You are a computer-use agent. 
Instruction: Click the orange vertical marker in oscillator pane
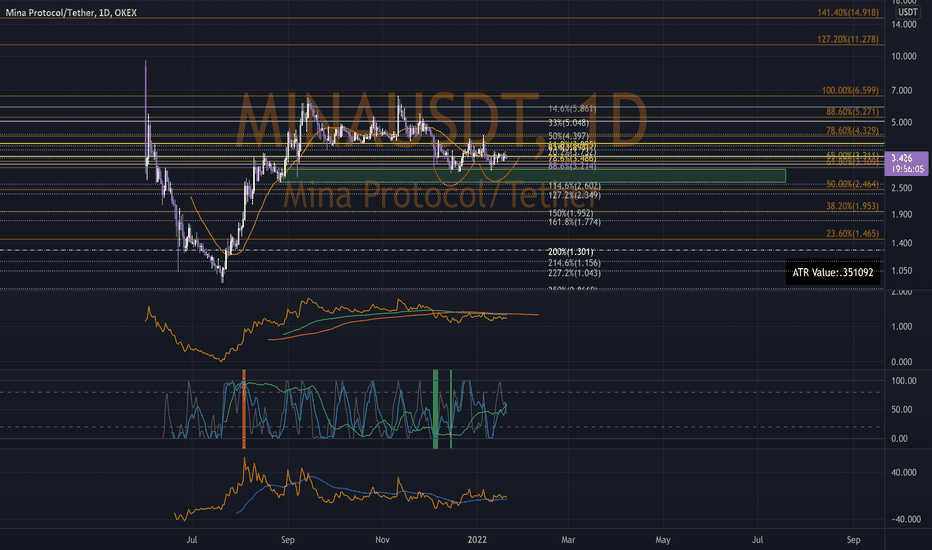click(244, 408)
